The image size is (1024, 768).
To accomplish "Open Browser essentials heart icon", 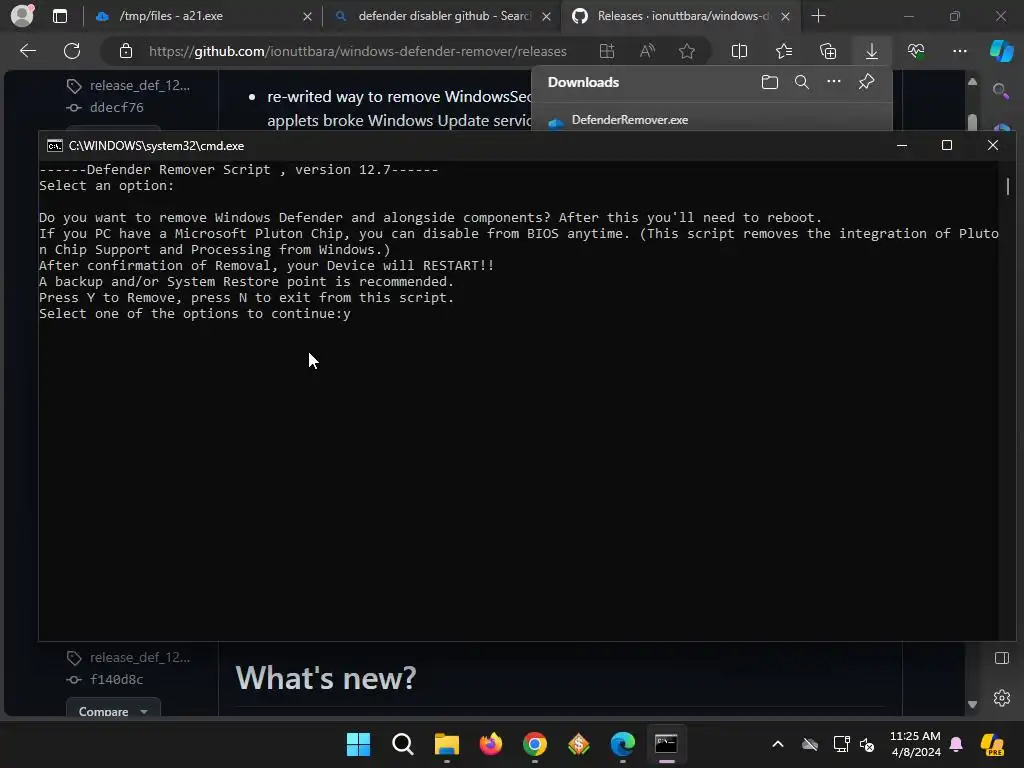I will 916,51.
